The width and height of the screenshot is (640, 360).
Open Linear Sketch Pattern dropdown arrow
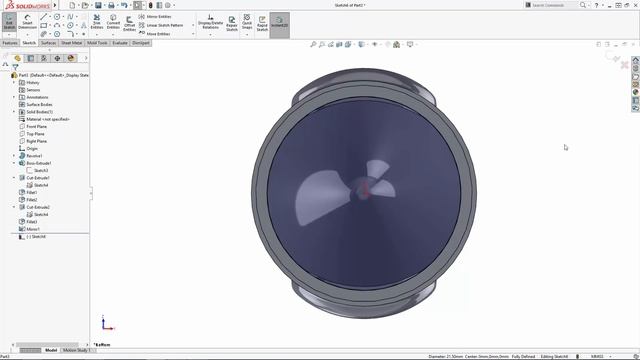193,25
